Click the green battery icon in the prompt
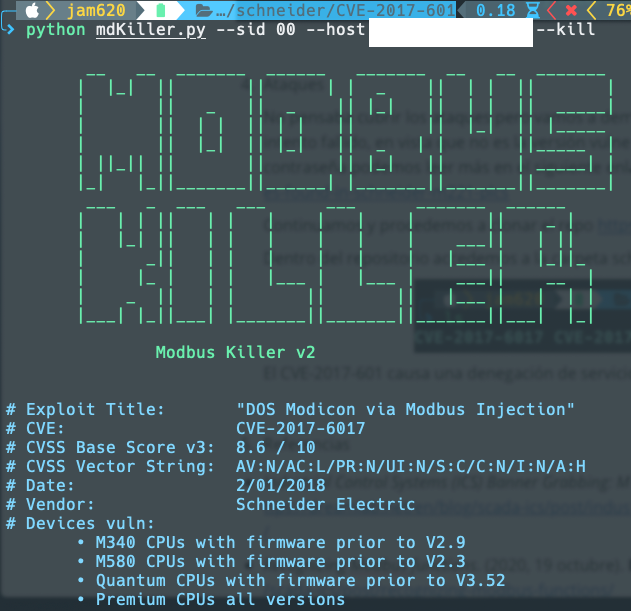Viewport: 631px width, 611px height. coord(161,10)
